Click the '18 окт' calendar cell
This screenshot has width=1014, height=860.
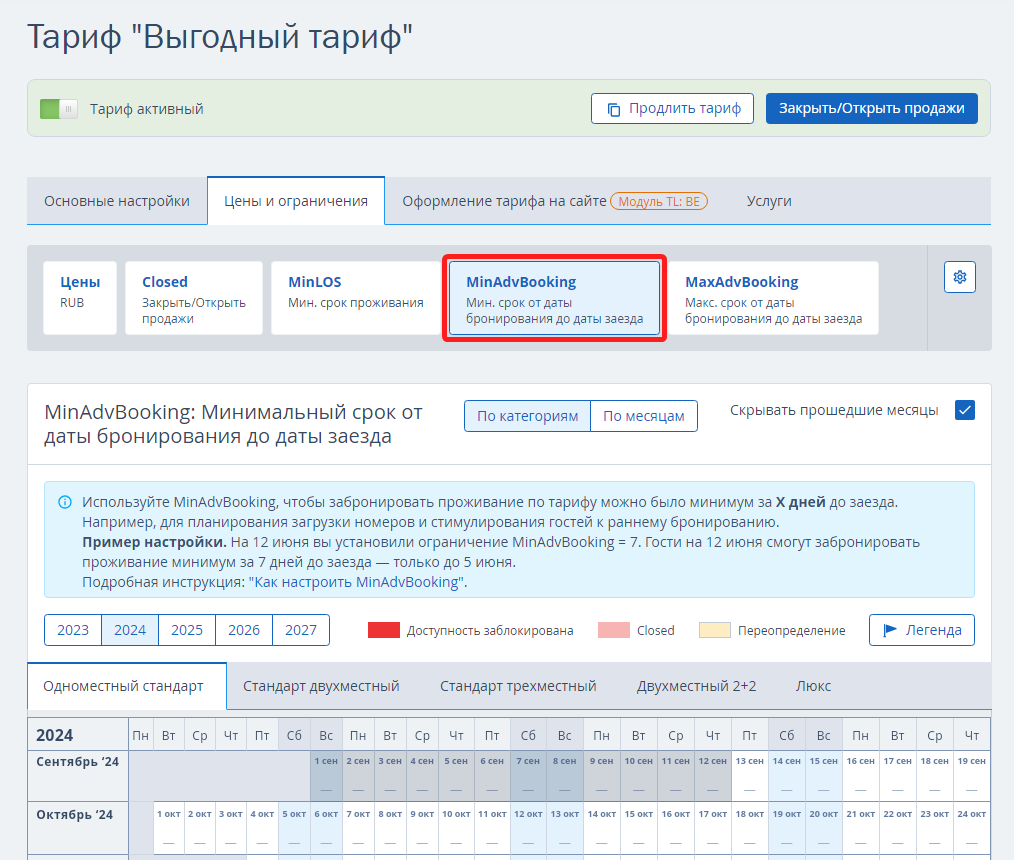click(750, 828)
